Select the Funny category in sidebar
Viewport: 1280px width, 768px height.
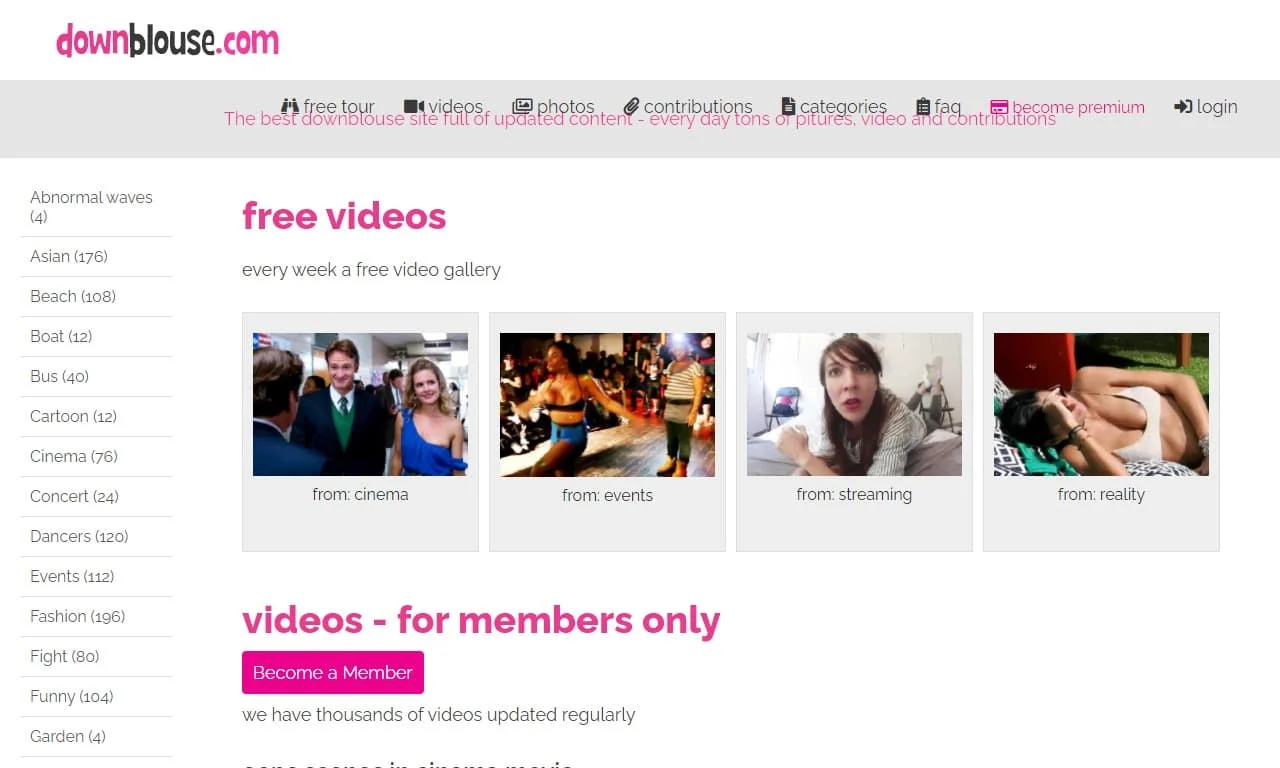tap(71, 696)
